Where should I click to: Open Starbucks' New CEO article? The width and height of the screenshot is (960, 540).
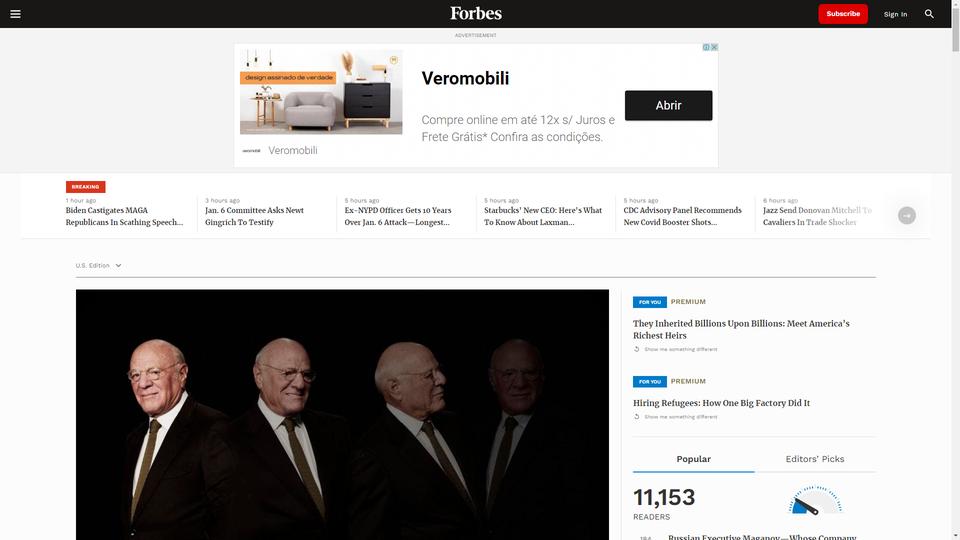pos(543,216)
